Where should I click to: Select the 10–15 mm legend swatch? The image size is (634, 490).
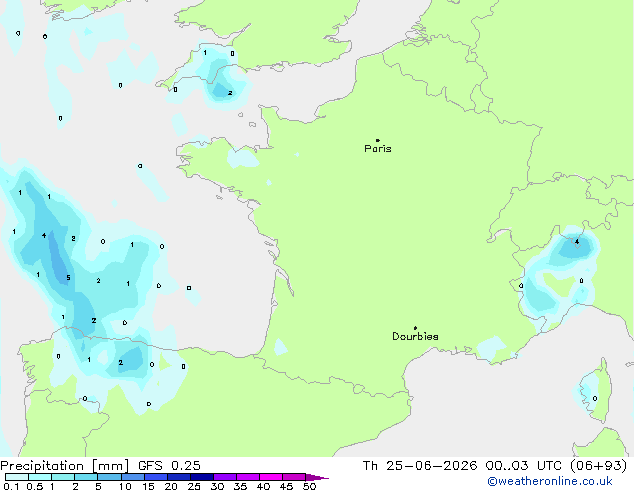point(132,477)
